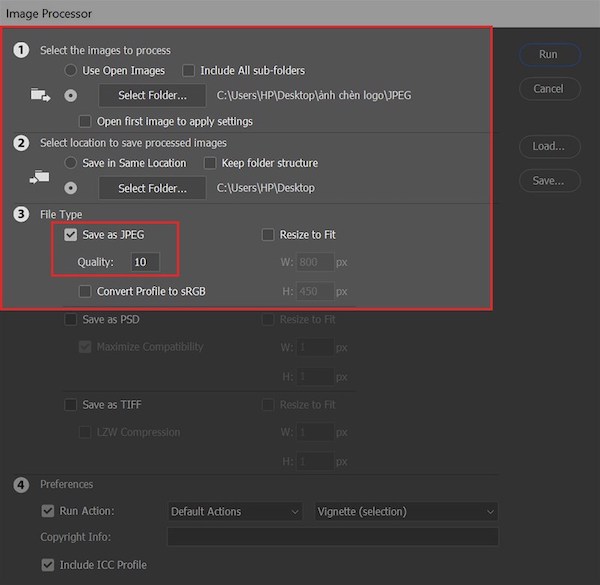Viewport: 600px width, 585px height.
Task: Enable Resize to Fit for JPEG
Action: pos(267,235)
